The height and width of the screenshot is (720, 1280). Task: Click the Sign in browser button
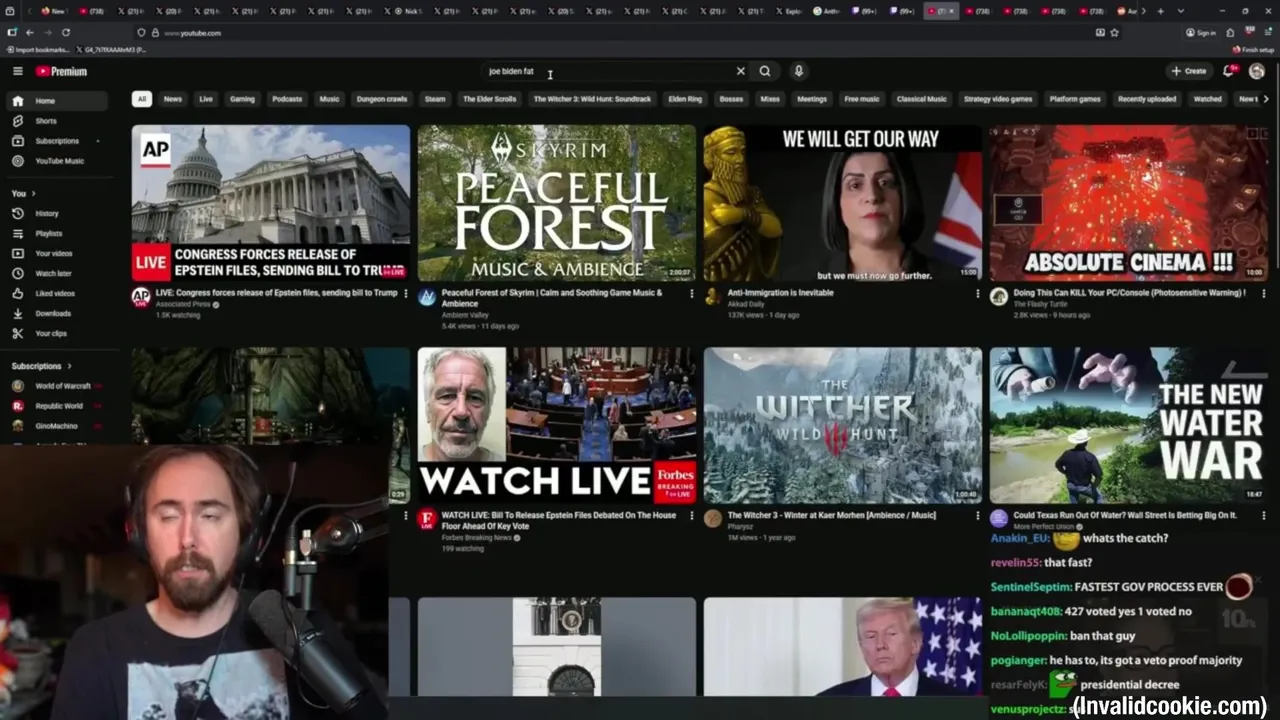[1201, 33]
